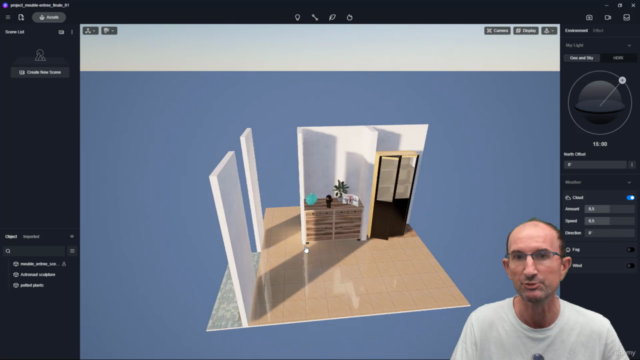Open the Assets library
The image size is (640, 360).
tap(49, 17)
